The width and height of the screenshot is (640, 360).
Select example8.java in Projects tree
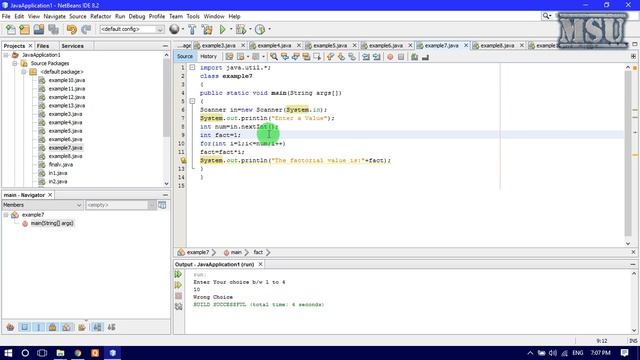pos(65,156)
